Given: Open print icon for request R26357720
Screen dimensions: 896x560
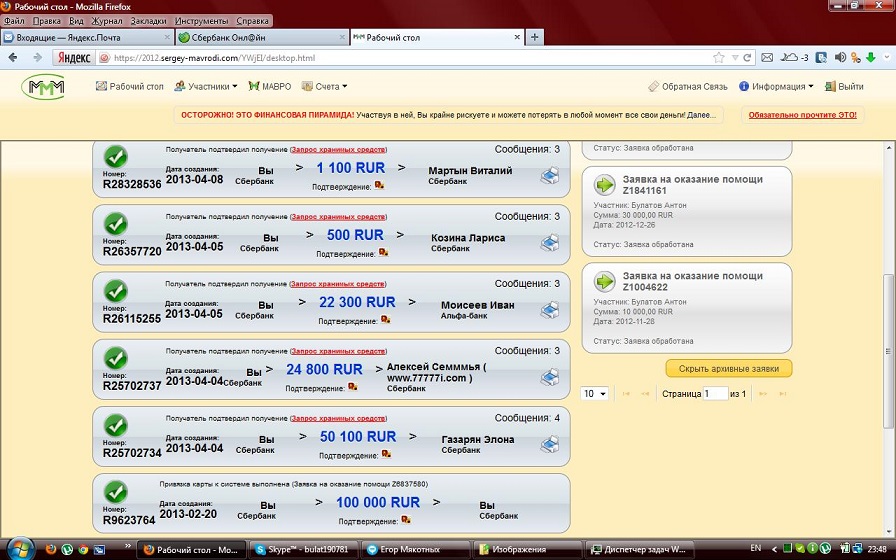Looking at the screenshot, I should tap(550, 242).
